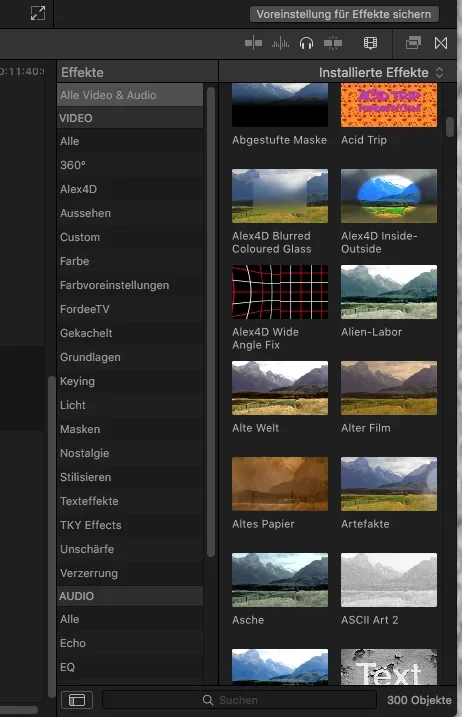
Task: Select 'Farbvoreinstellungen' category
Action: point(130,285)
